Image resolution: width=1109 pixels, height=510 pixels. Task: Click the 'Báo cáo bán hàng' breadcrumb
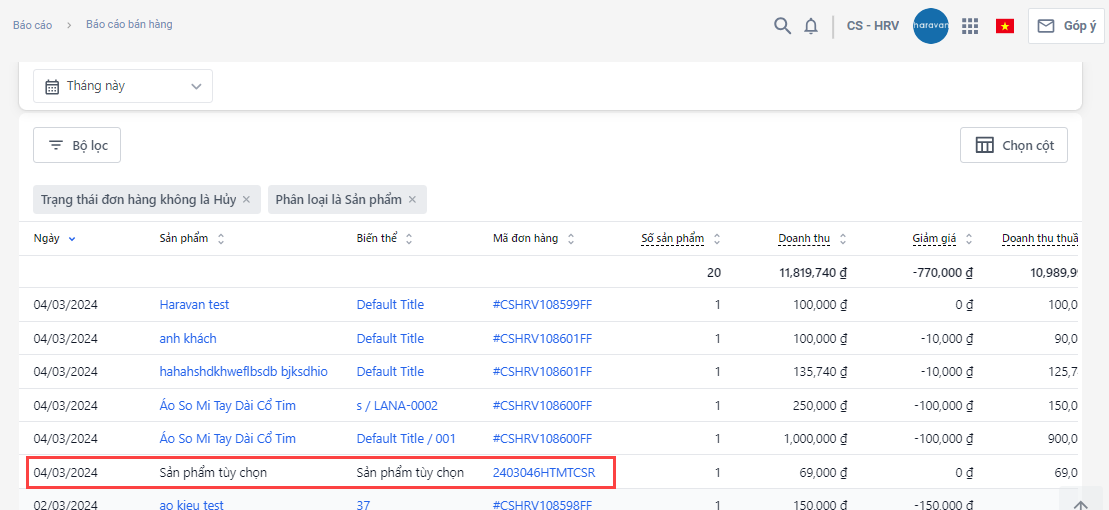pyautogui.click(x=129, y=24)
